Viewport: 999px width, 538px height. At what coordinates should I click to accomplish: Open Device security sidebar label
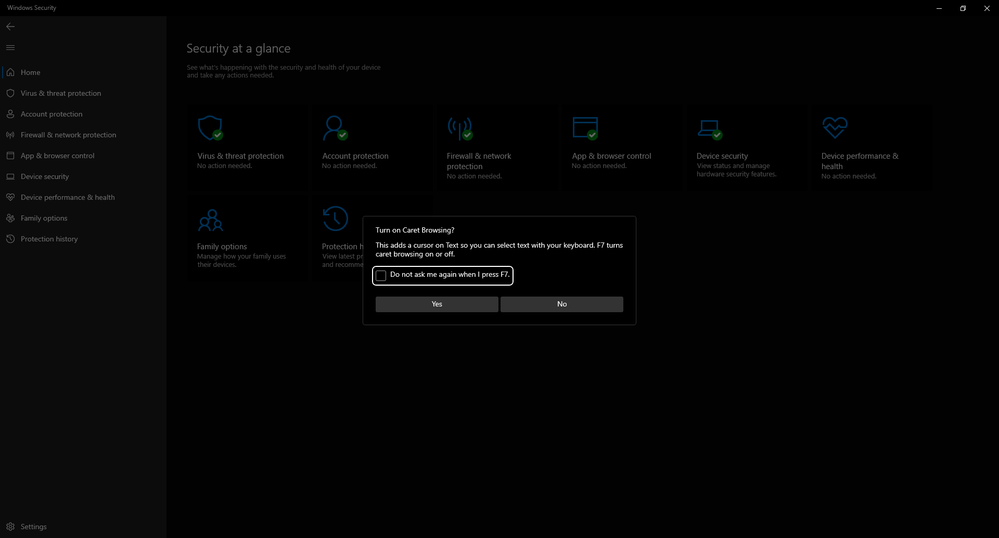45,177
